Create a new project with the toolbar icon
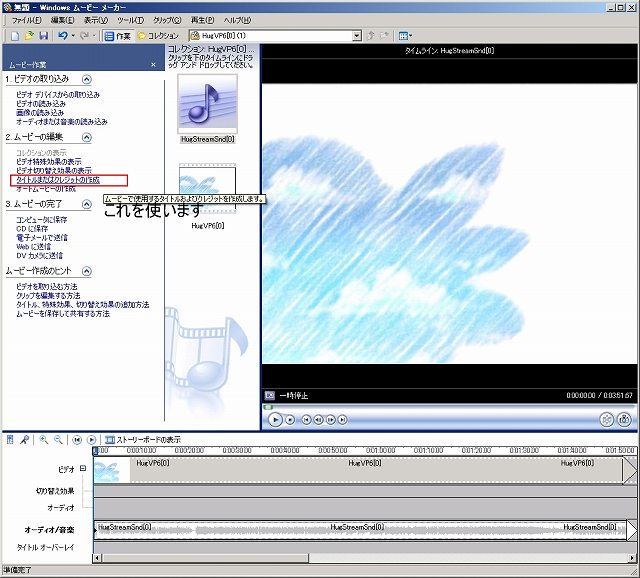This screenshot has width=640, height=578. pyautogui.click(x=15, y=36)
